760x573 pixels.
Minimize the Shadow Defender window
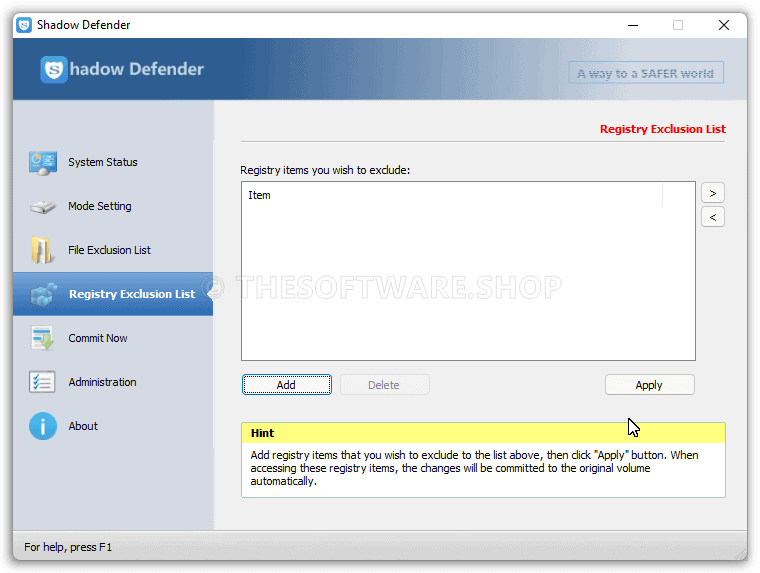pos(633,25)
